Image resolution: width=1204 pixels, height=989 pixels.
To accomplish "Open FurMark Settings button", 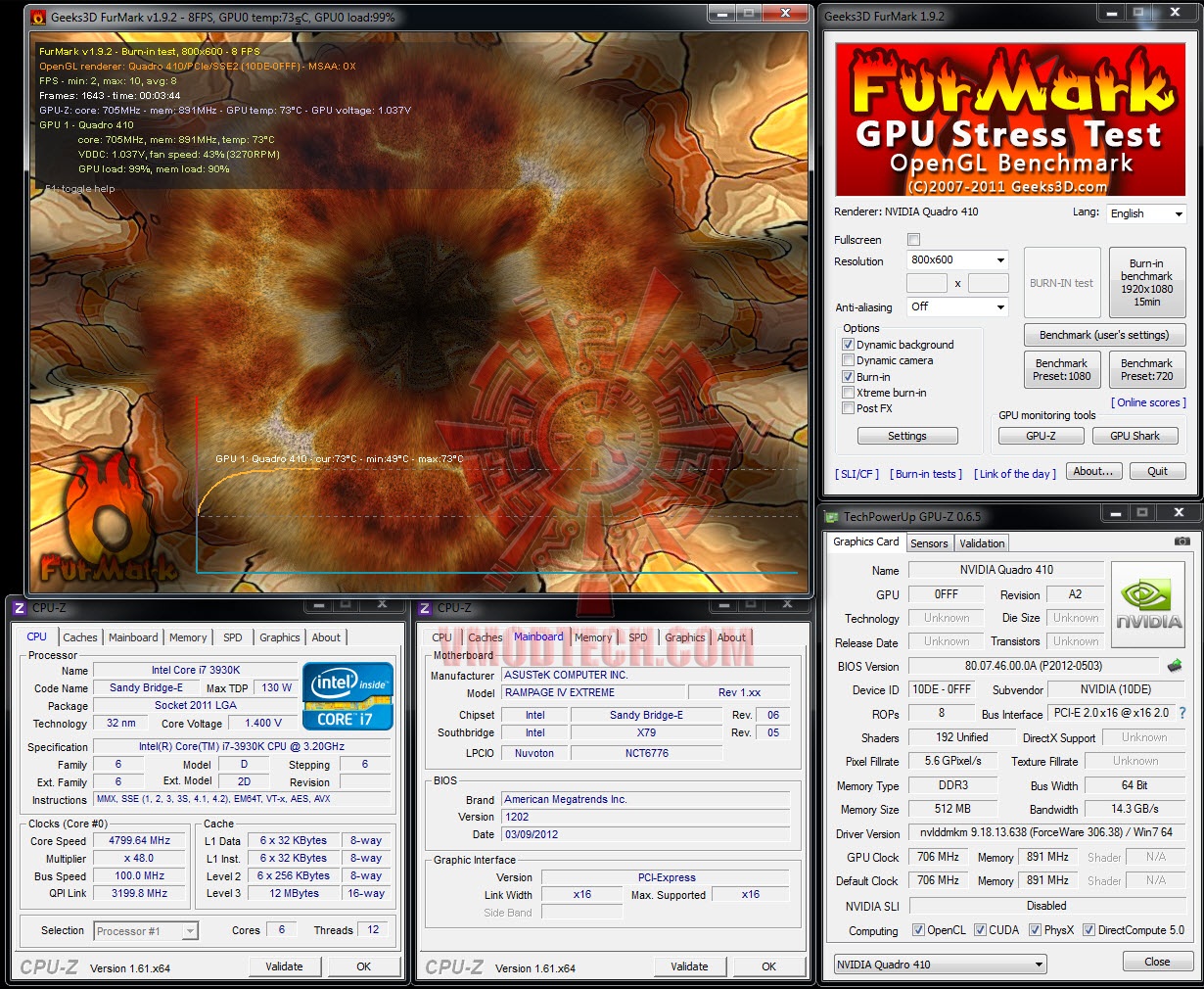I will pyautogui.click(x=907, y=436).
